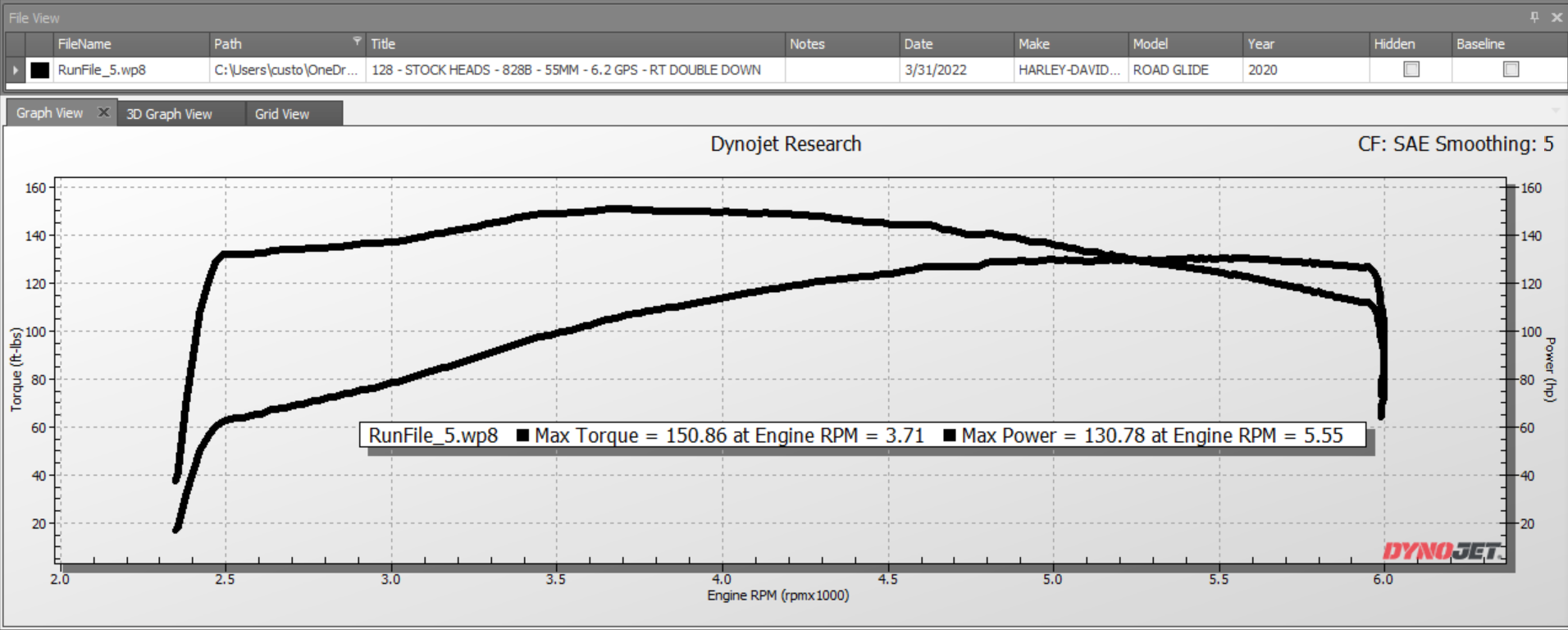Click the RunFile_5.wp8 legend label
Screen dimensions: 1568x630
[433, 436]
